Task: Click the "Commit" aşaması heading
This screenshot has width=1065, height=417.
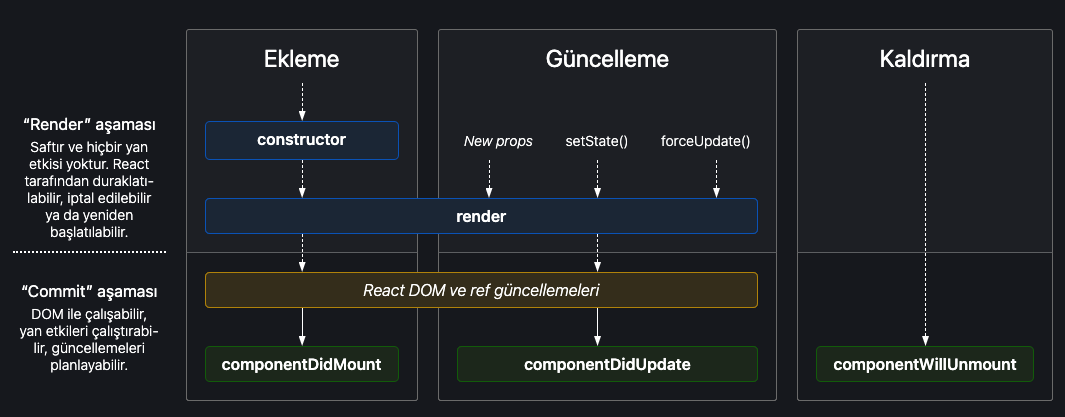Action: [89, 292]
